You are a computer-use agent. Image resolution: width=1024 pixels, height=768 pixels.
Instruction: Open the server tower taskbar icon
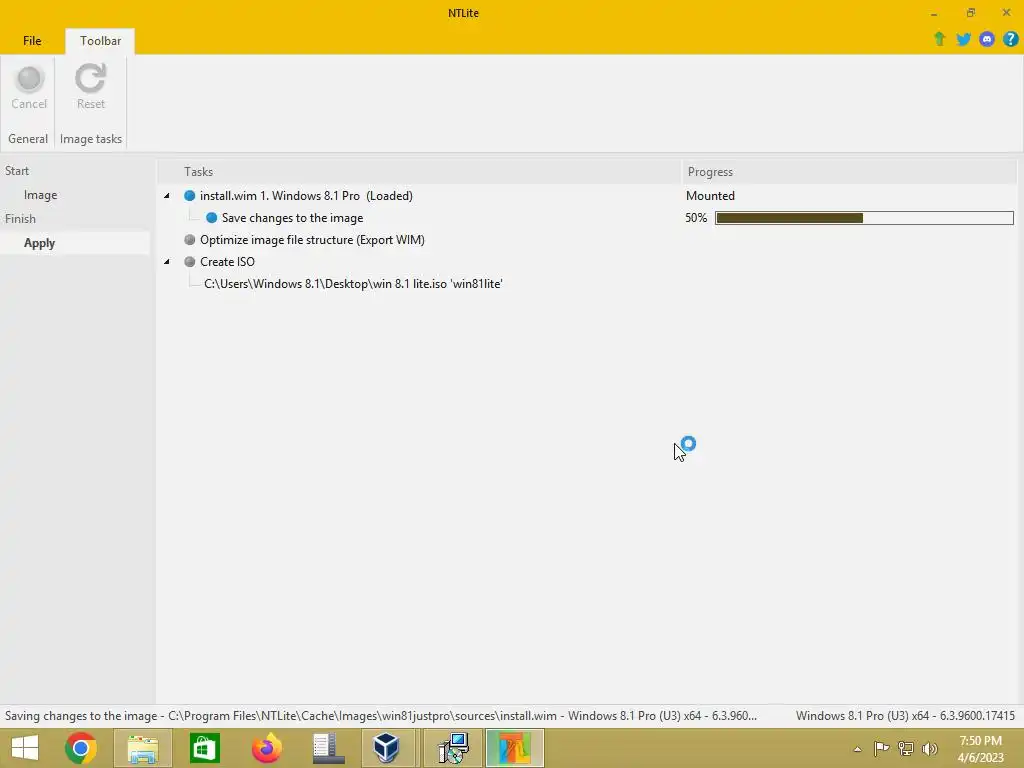point(328,748)
